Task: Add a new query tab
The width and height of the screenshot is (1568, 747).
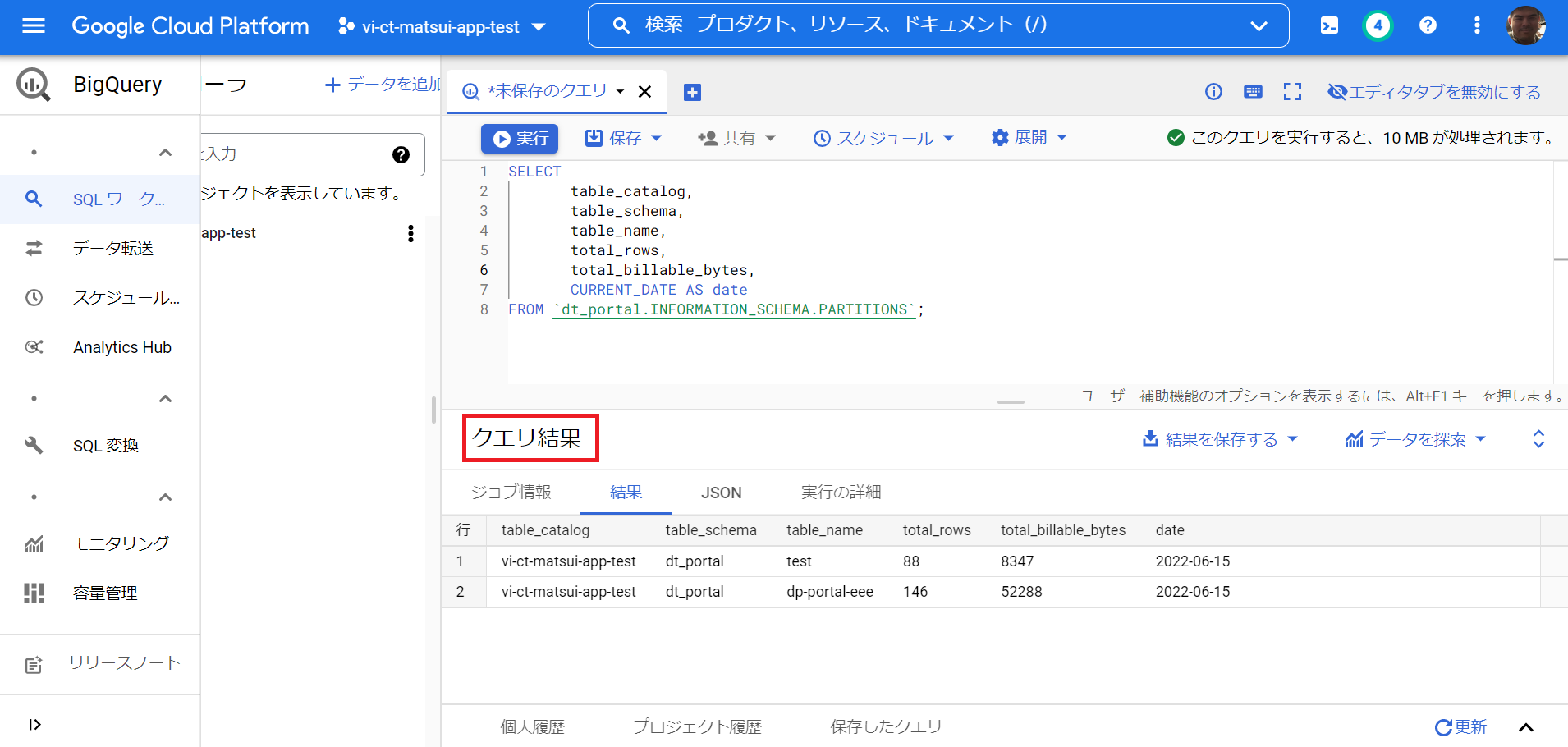Action: click(692, 92)
